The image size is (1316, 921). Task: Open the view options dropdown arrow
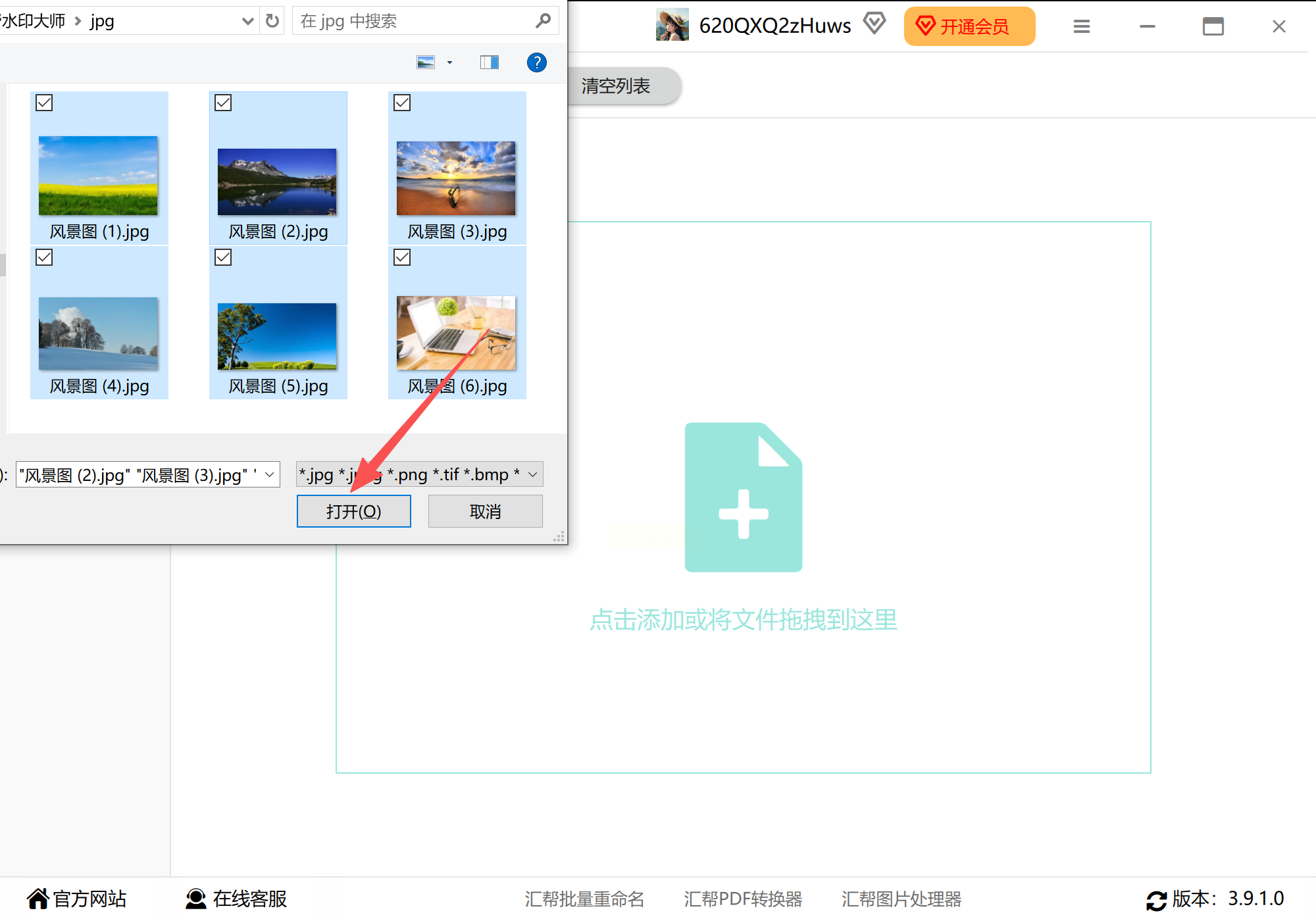(x=449, y=62)
